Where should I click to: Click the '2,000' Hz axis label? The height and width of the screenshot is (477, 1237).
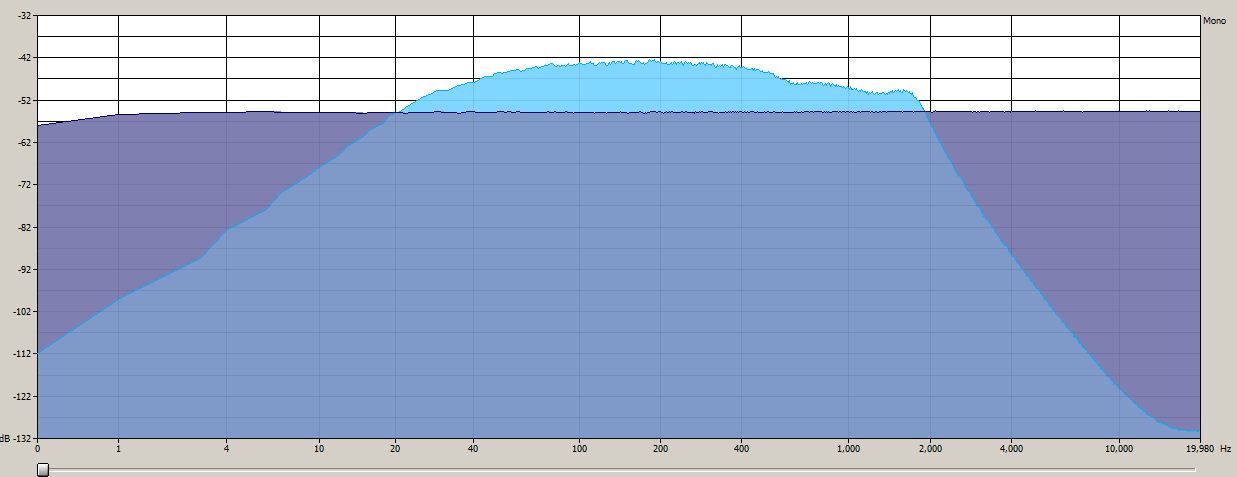point(930,449)
